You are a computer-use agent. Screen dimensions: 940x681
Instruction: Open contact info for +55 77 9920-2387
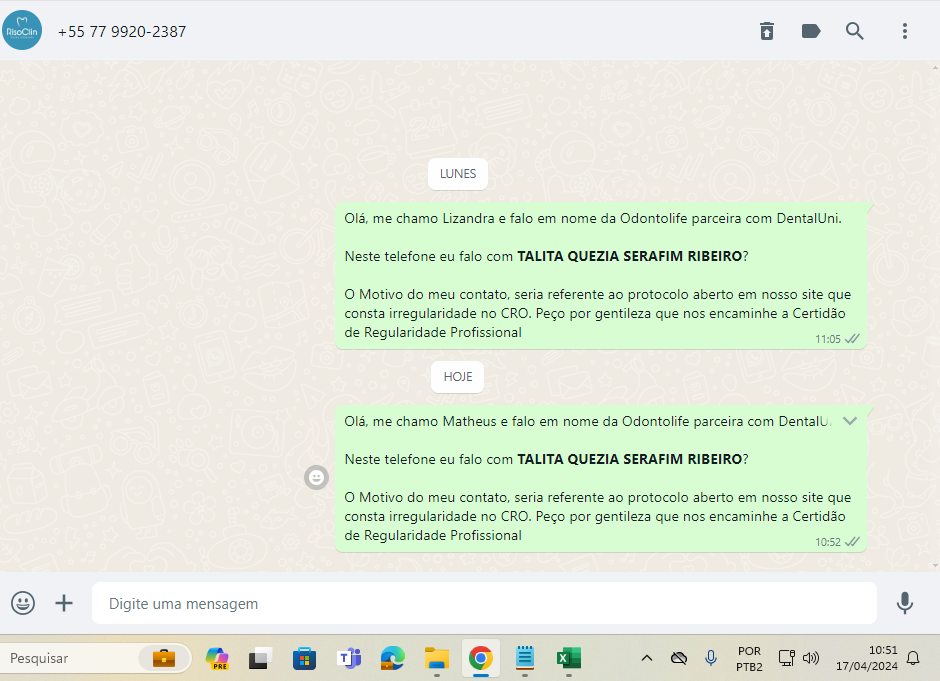122,31
